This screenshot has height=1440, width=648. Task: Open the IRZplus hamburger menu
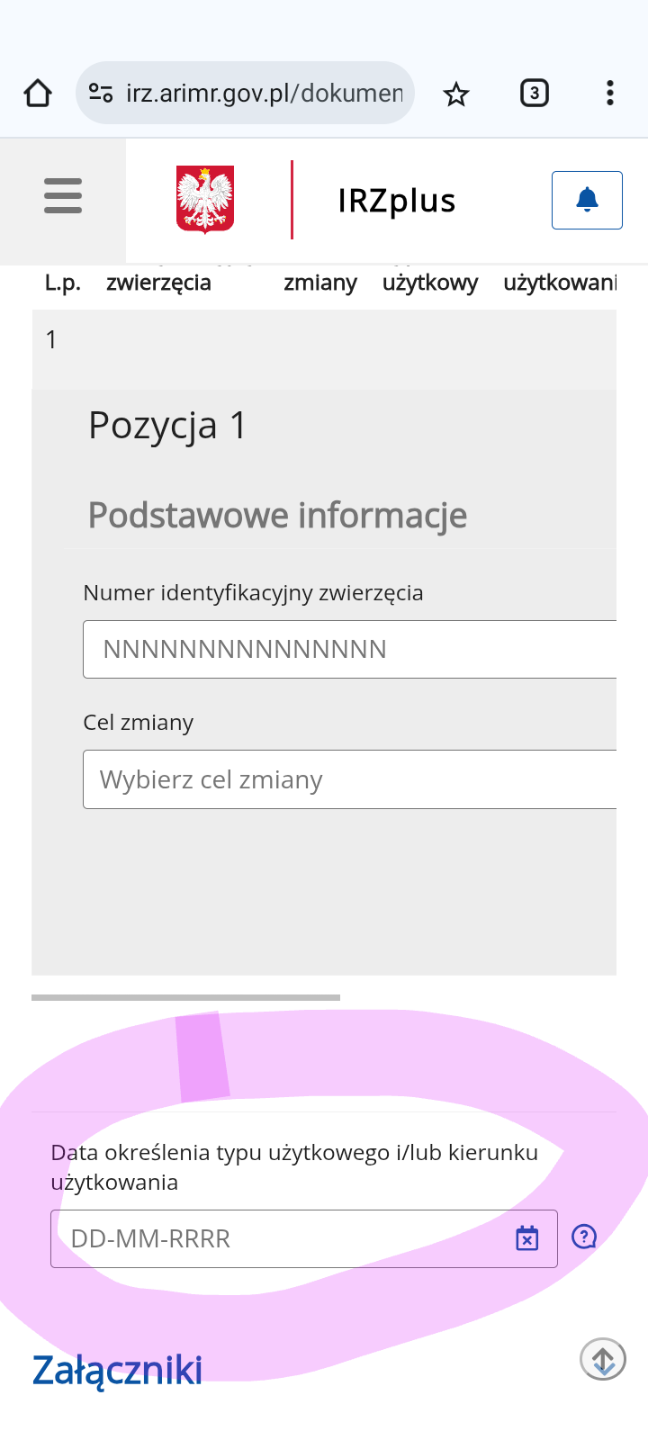click(63, 196)
